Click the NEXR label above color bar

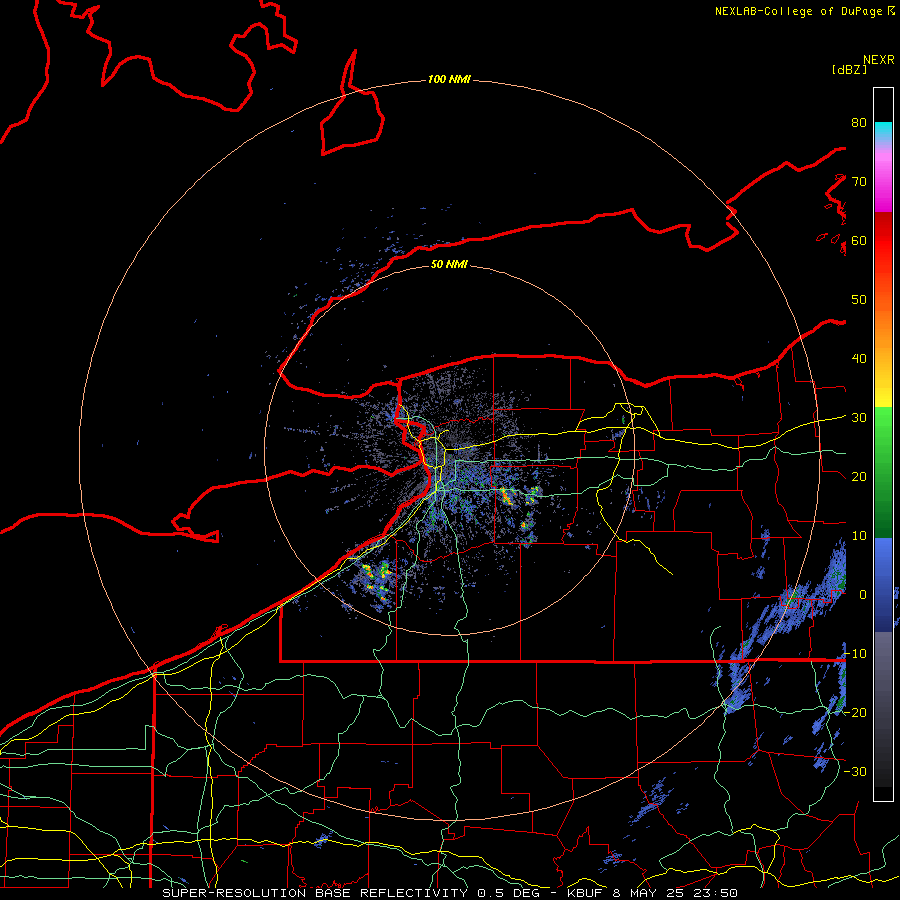pyautogui.click(x=878, y=60)
